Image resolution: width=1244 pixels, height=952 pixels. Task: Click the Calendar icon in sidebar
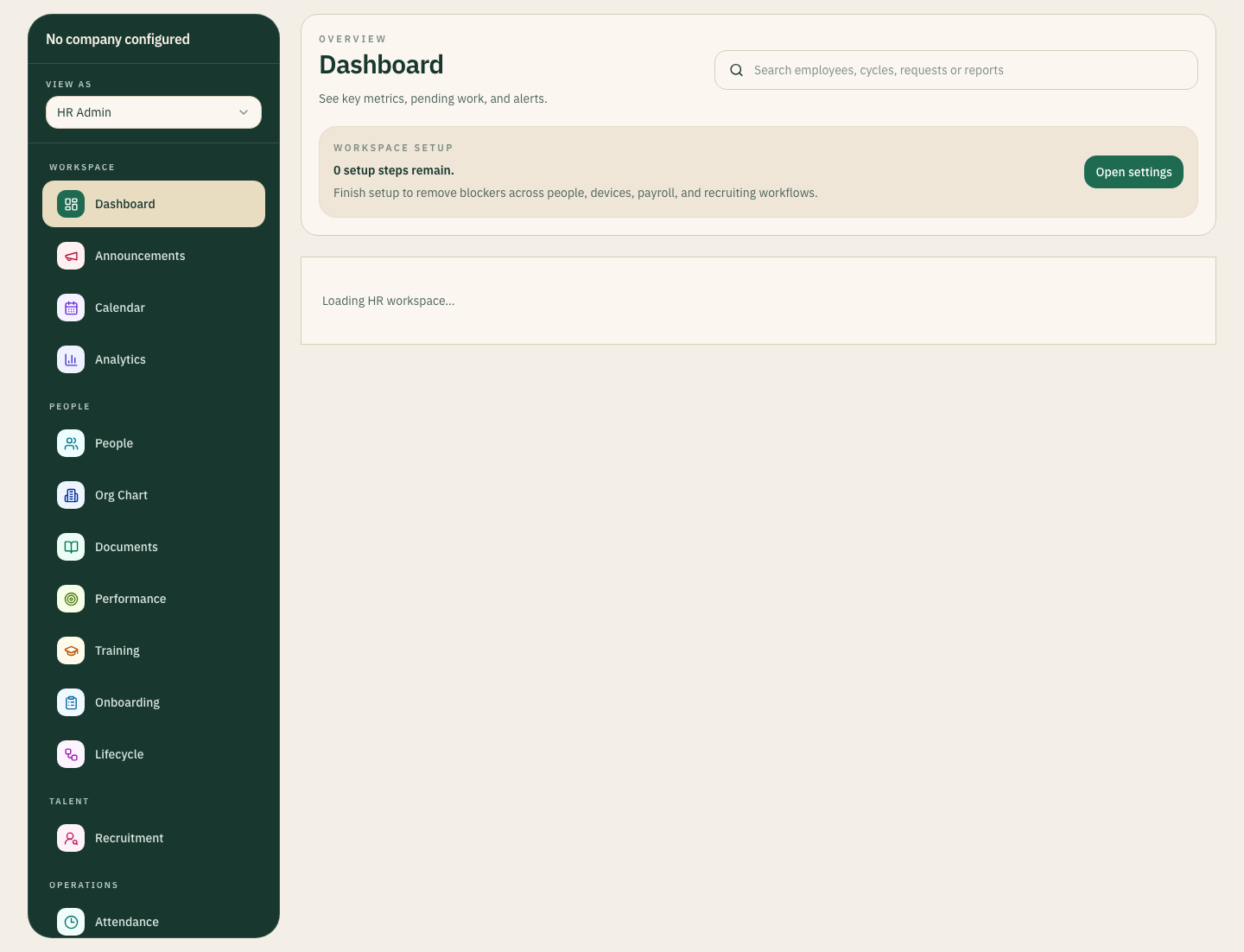[71, 308]
